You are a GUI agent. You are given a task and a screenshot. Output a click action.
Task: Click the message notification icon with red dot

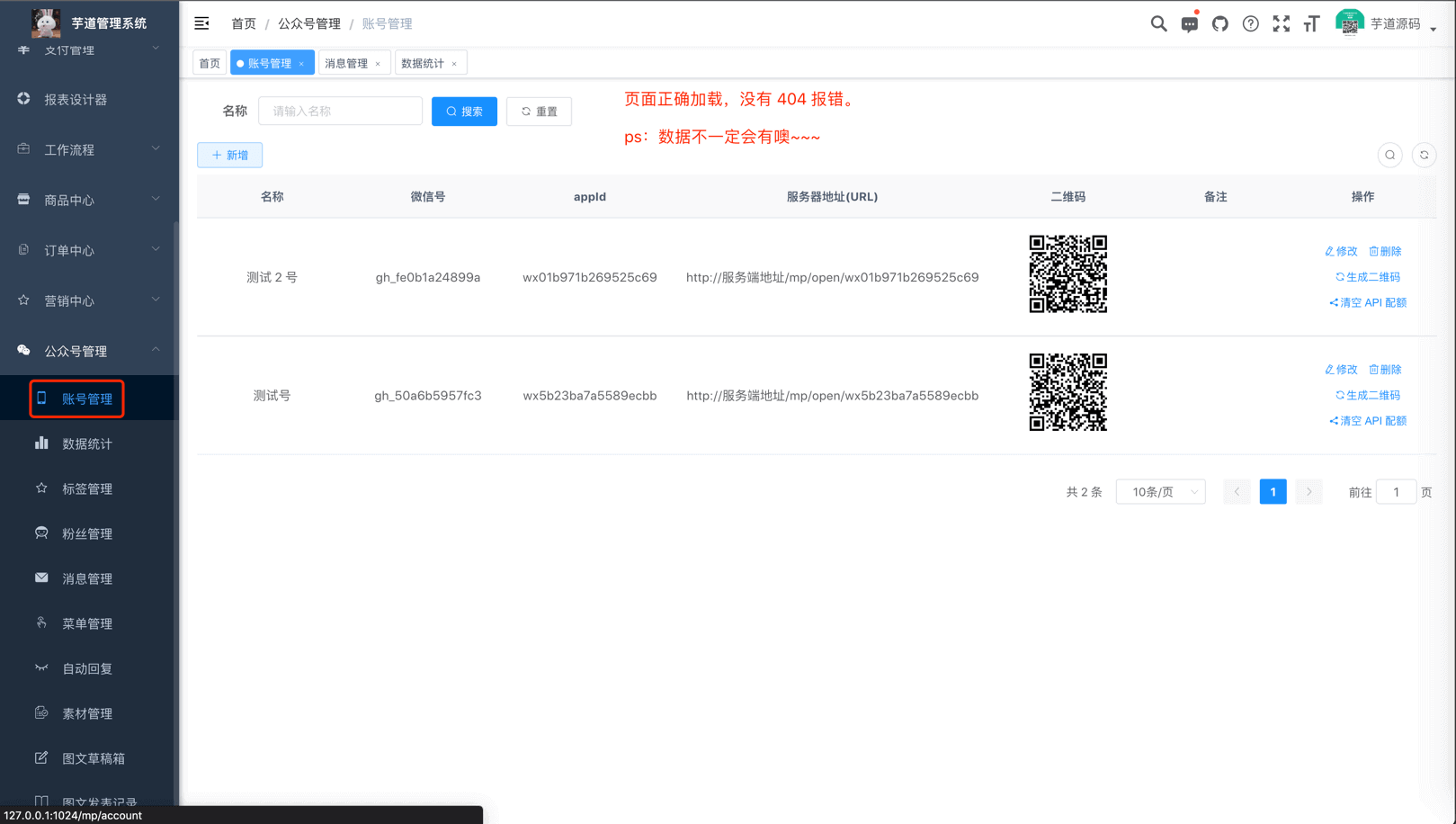[x=1189, y=23]
